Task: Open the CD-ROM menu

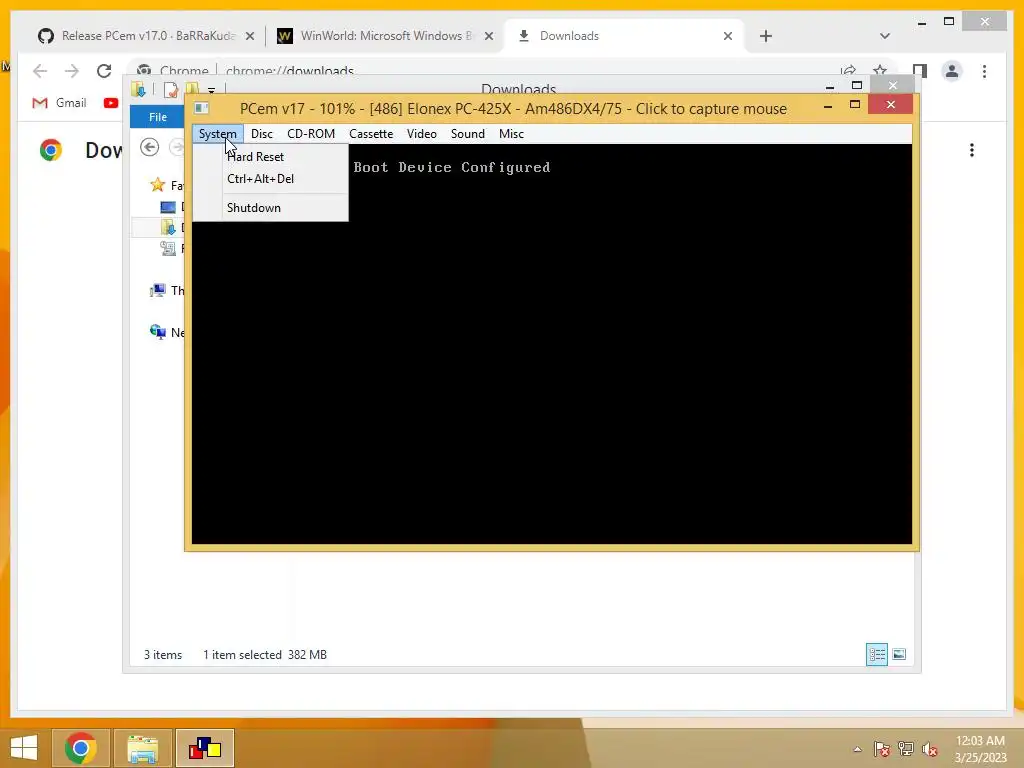Action: pyautogui.click(x=311, y=134)
